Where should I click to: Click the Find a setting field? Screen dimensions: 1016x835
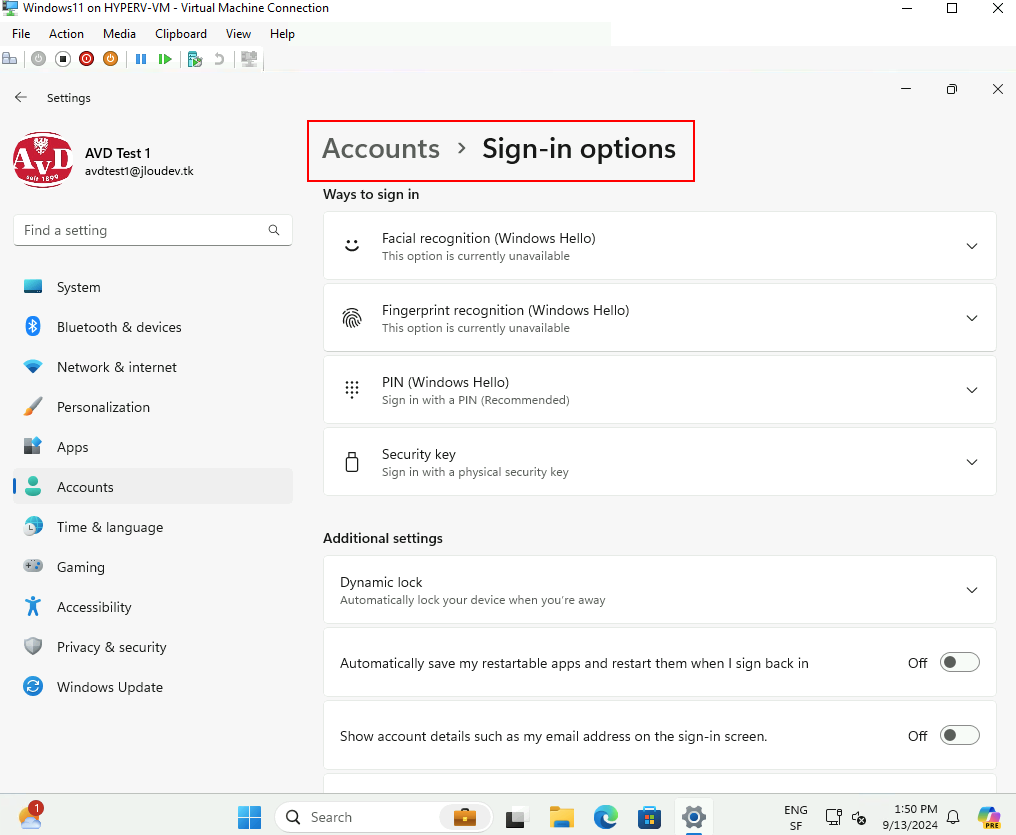click(x=153, y=230)
